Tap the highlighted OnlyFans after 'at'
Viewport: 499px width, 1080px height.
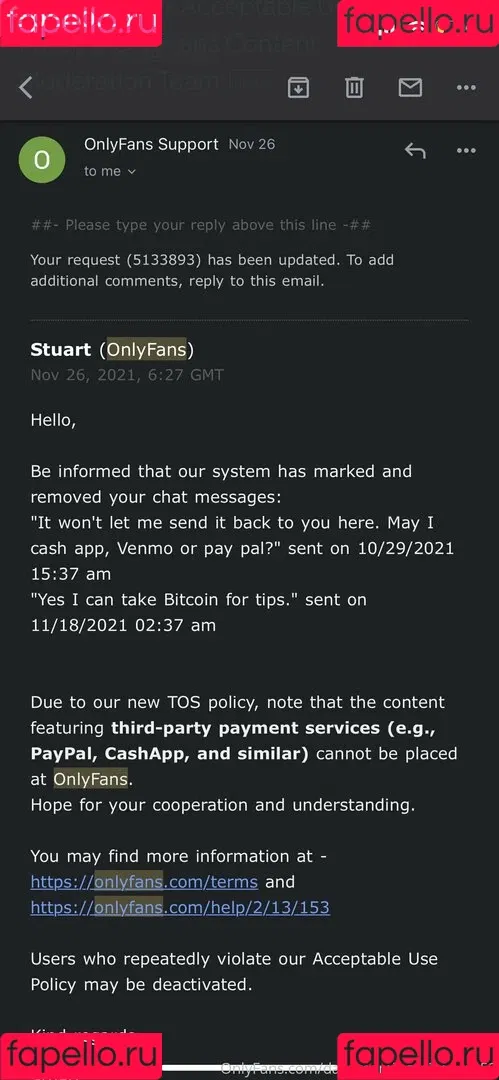[x=91, y=779]
